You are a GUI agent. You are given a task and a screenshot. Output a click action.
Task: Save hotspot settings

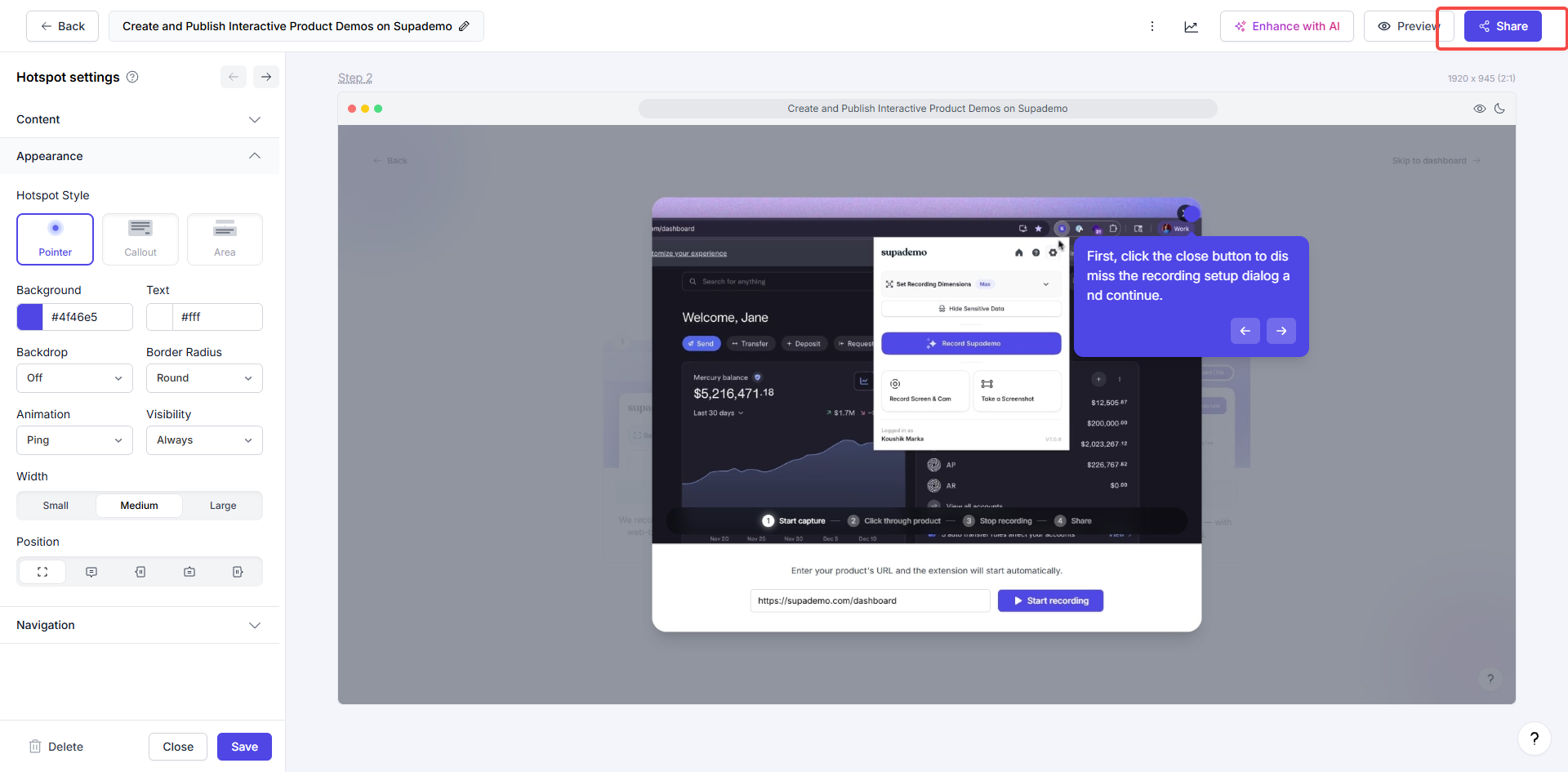(244, 747)
